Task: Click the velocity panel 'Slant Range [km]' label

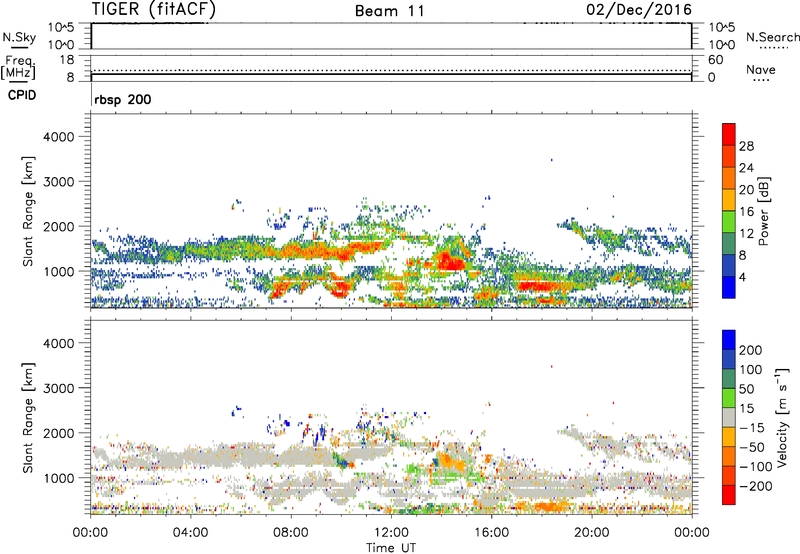Action: 28,418
